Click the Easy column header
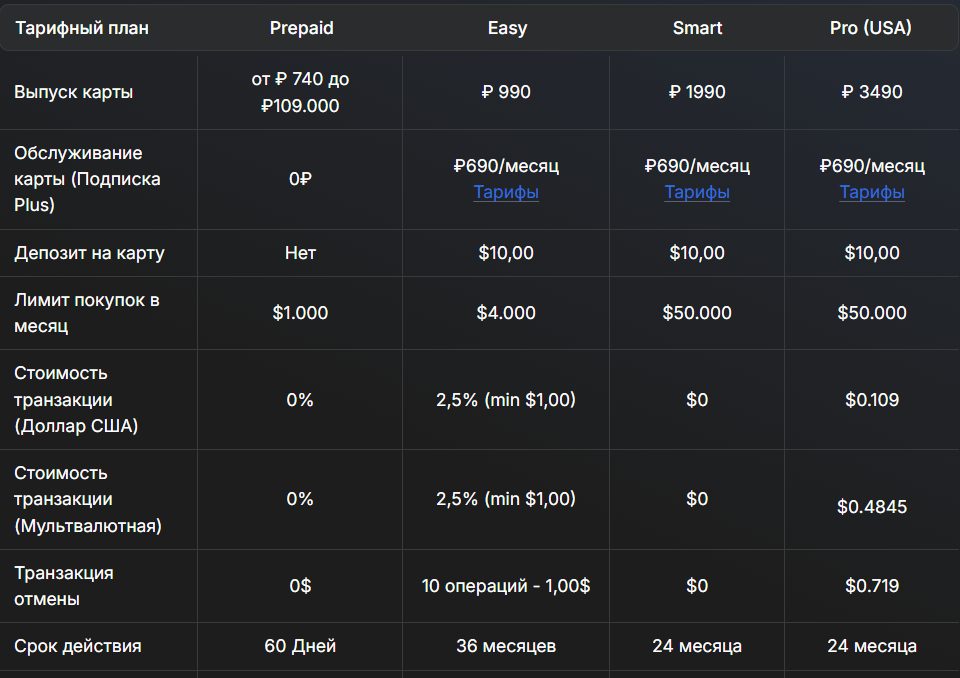This screenshot has height=678, width=960. pos(507,28)
